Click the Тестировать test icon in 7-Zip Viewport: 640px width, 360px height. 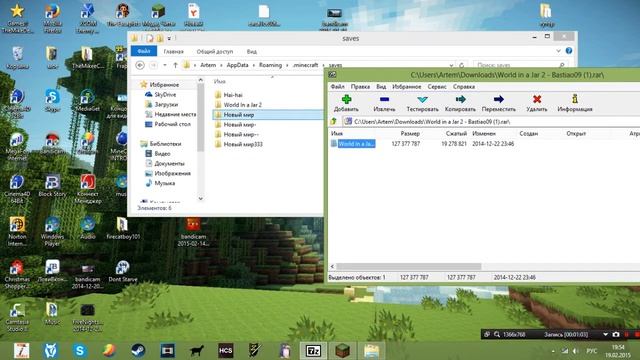pyautogui.click(x=422, y=99)
